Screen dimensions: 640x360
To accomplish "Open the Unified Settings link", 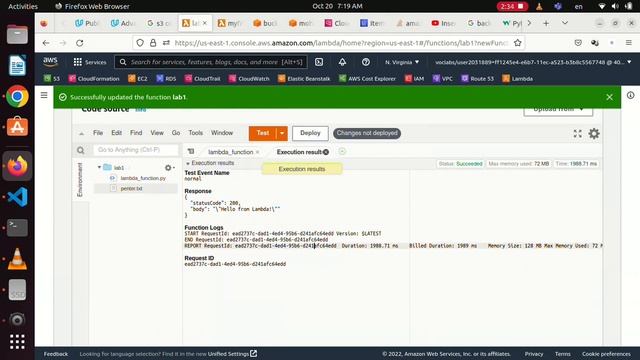I will pos(232,354).
